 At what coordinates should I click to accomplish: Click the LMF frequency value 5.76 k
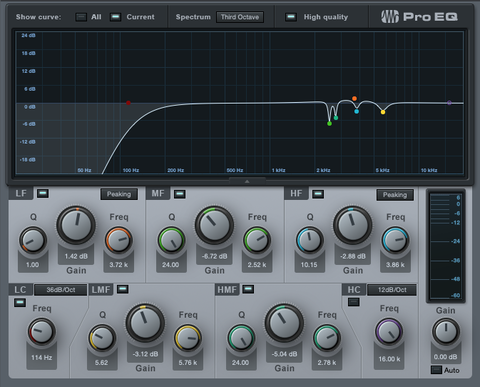188,363
